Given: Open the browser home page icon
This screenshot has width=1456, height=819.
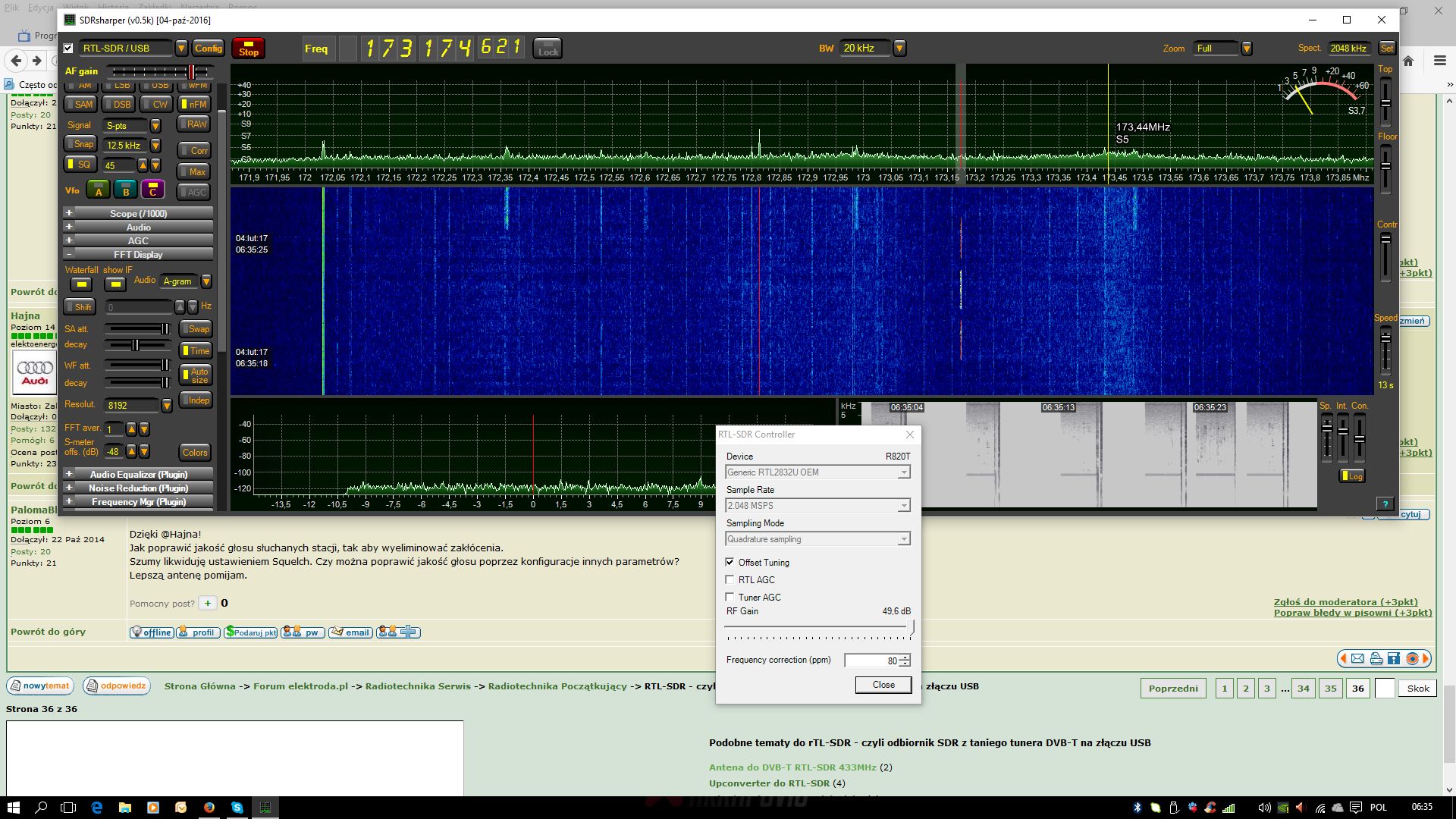Looking at the screenshot, I should coord(1408,61).
